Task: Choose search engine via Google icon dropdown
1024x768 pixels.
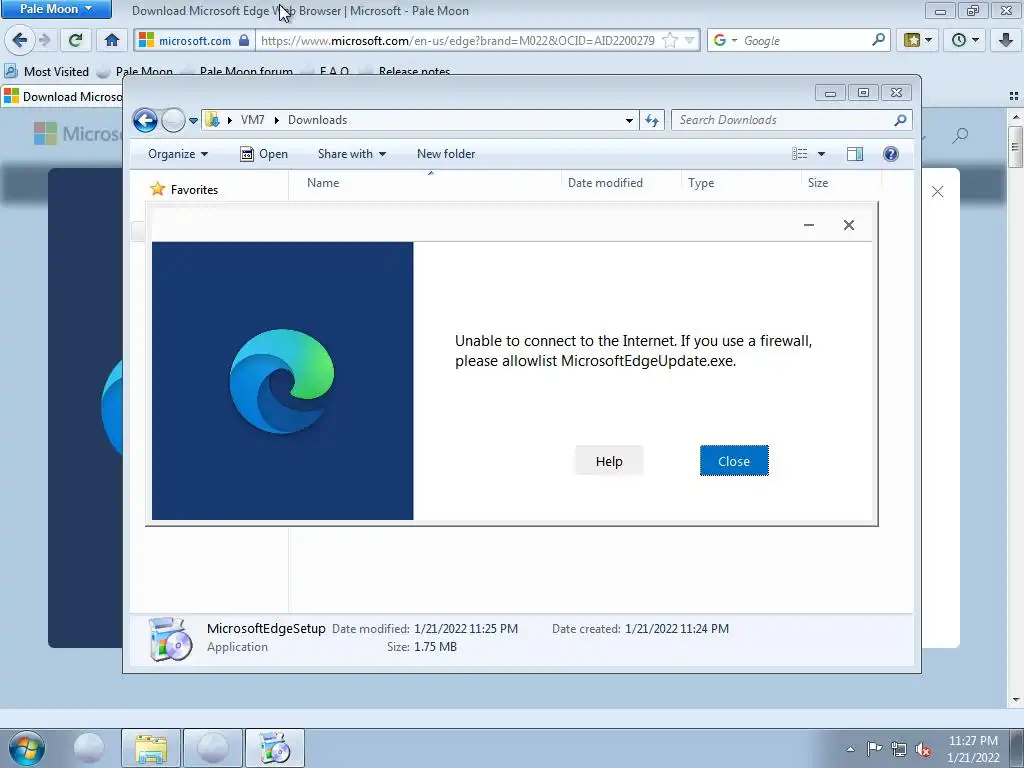Action: 725,40
